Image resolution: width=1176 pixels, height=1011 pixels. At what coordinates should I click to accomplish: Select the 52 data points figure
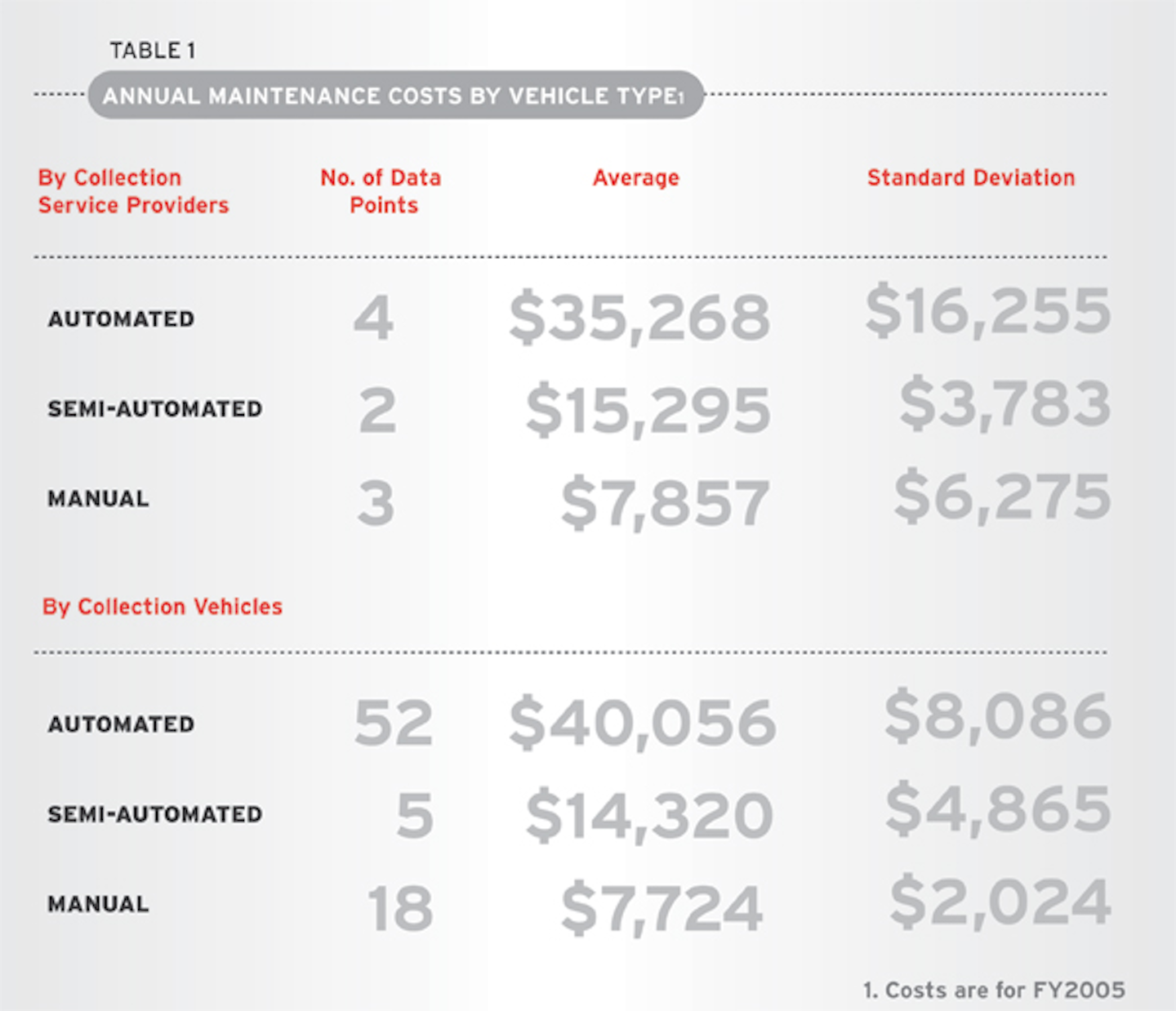(394, 724)
